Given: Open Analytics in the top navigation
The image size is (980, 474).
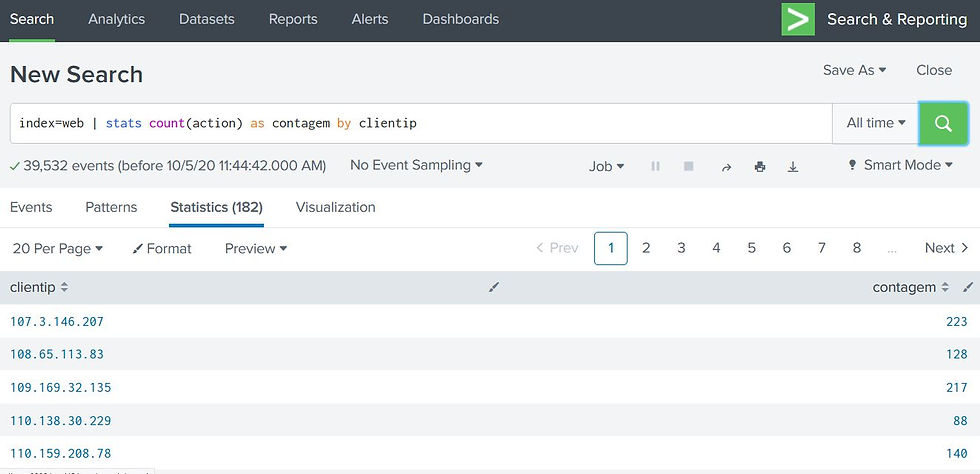Looking at the screenshot, I should click(117, 19).
